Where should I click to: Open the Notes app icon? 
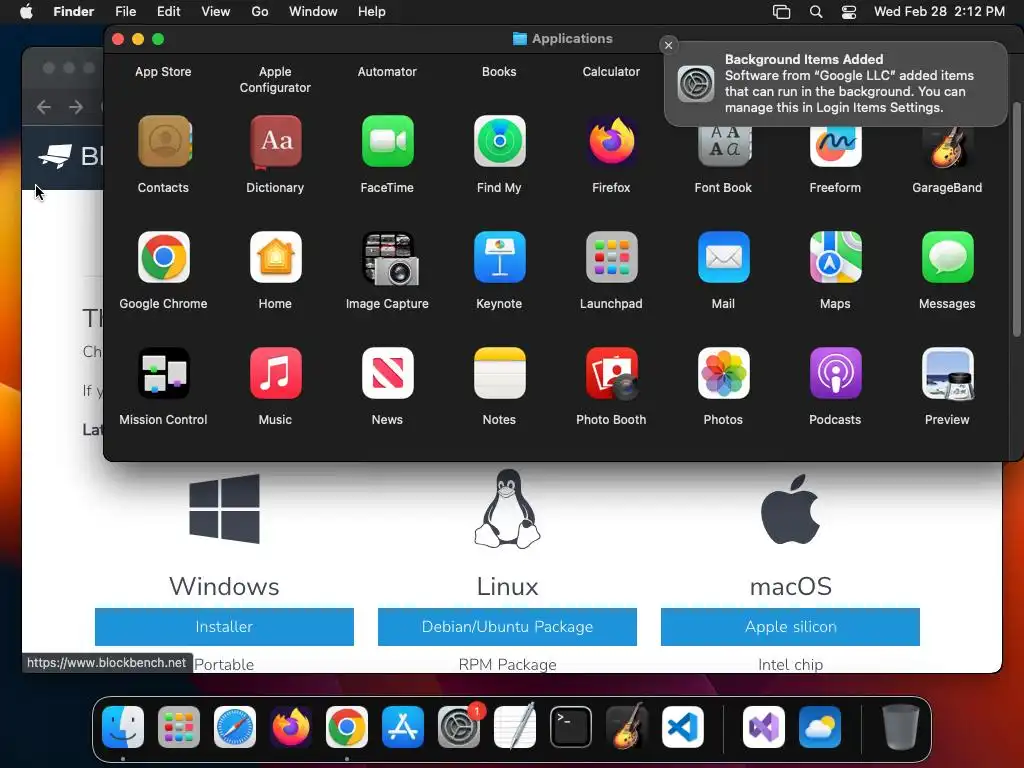point(500,374)
